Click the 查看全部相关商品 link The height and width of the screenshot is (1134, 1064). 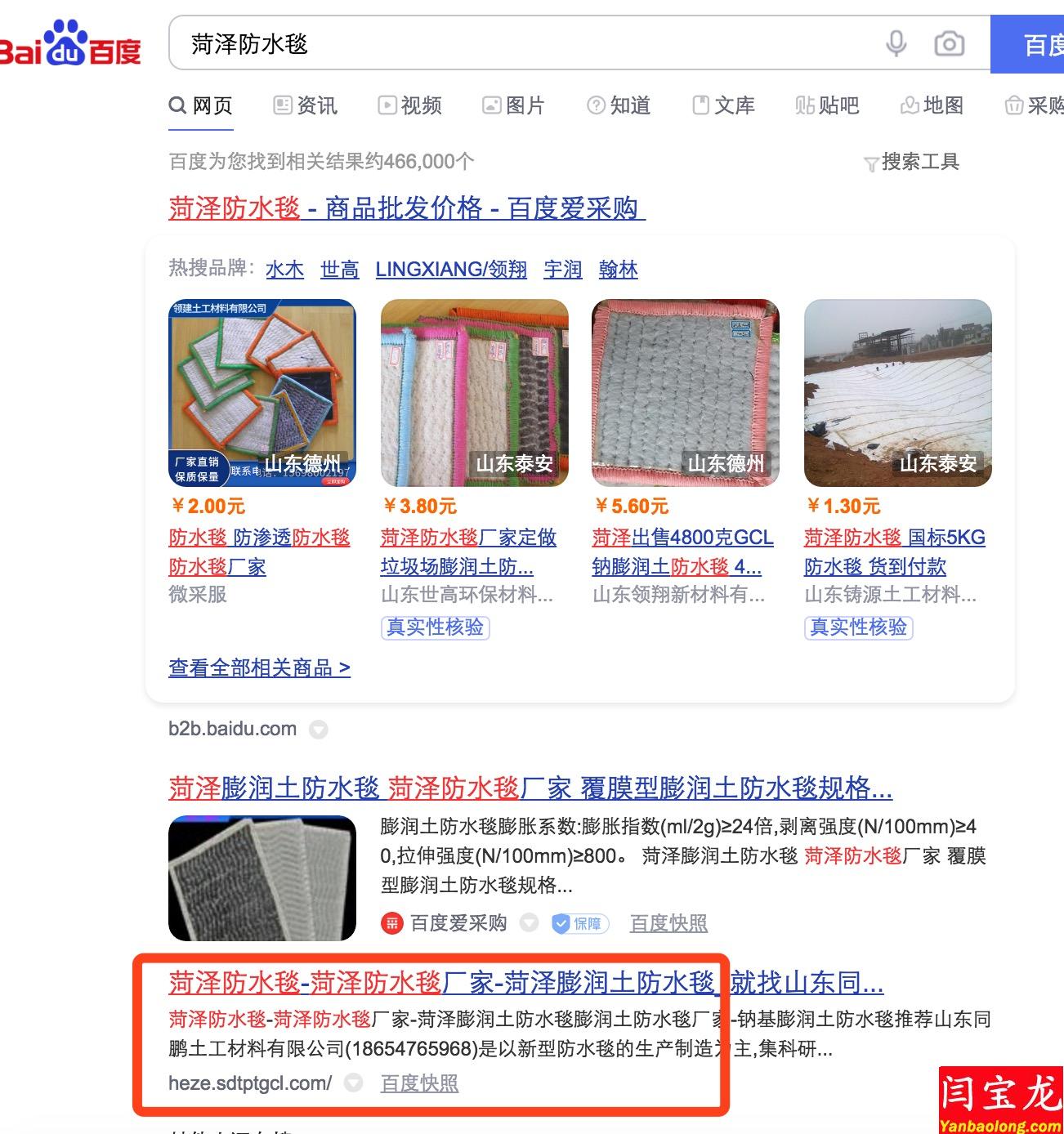(260, 668)
